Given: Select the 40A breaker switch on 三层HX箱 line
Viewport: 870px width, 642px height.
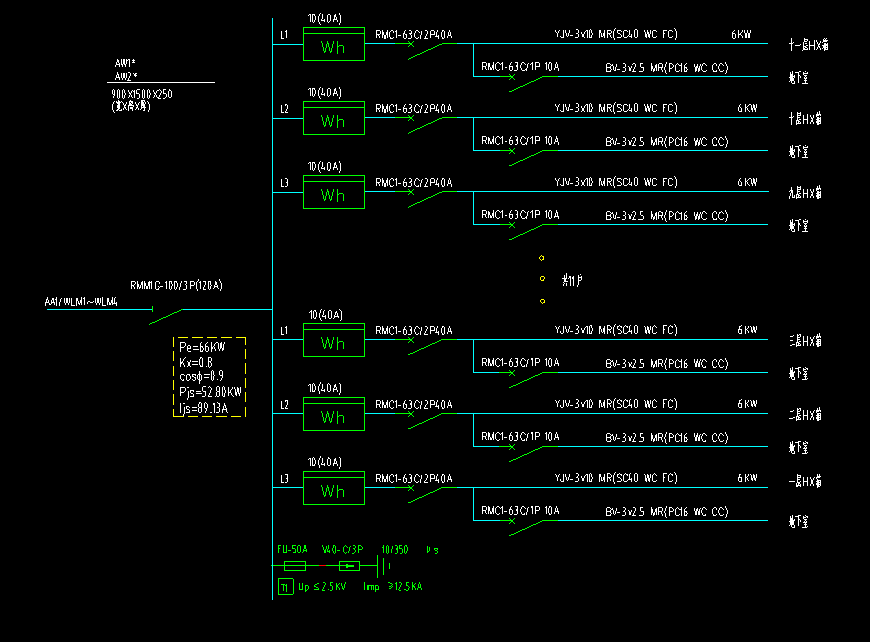Looking at the screenshot, I should pyautogui.click(x=426, y=346).
